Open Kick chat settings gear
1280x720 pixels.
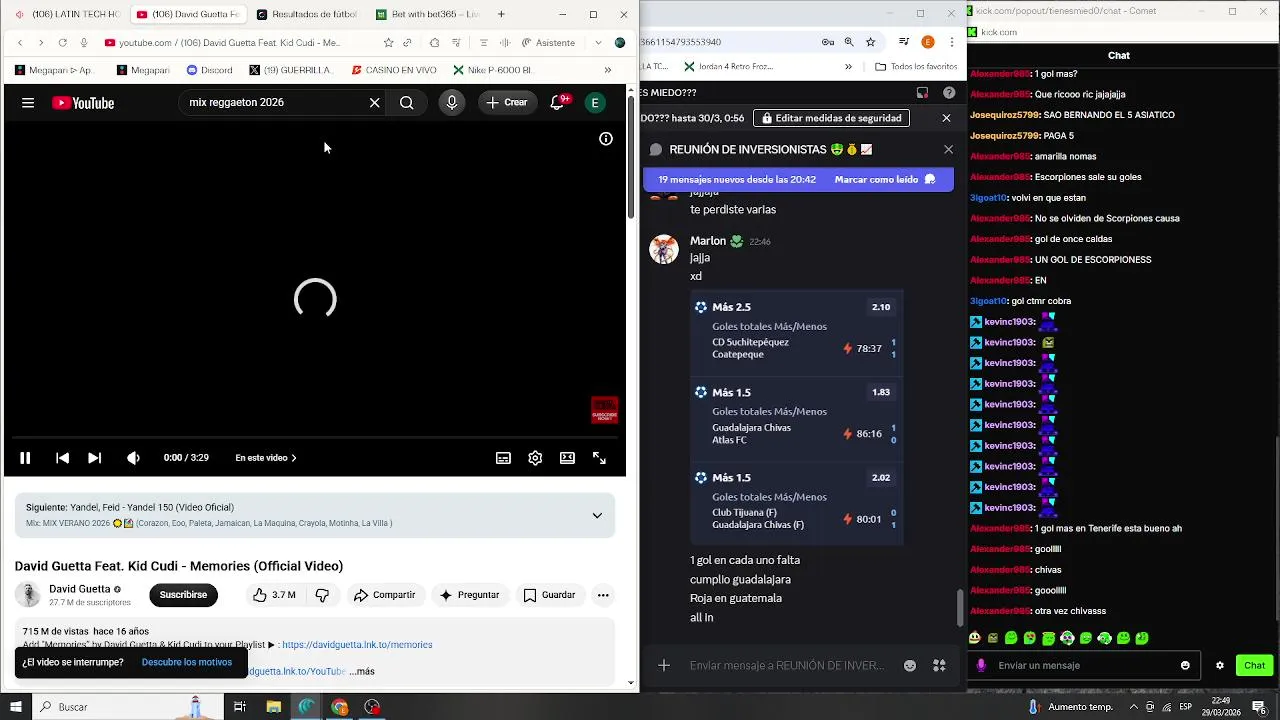(1219, 665)
